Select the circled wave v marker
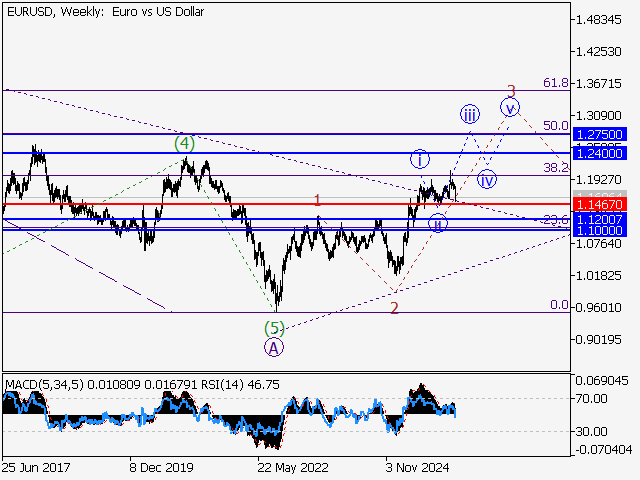The image size is (640, 480). (511, 107)
